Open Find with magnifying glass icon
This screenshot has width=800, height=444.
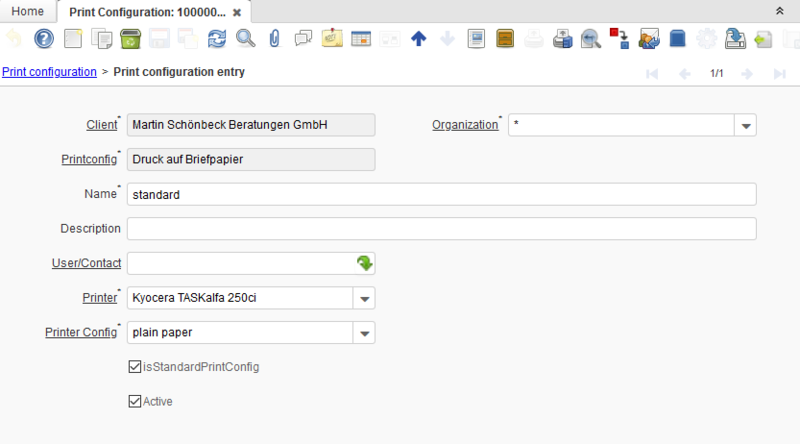click(245, 39)
